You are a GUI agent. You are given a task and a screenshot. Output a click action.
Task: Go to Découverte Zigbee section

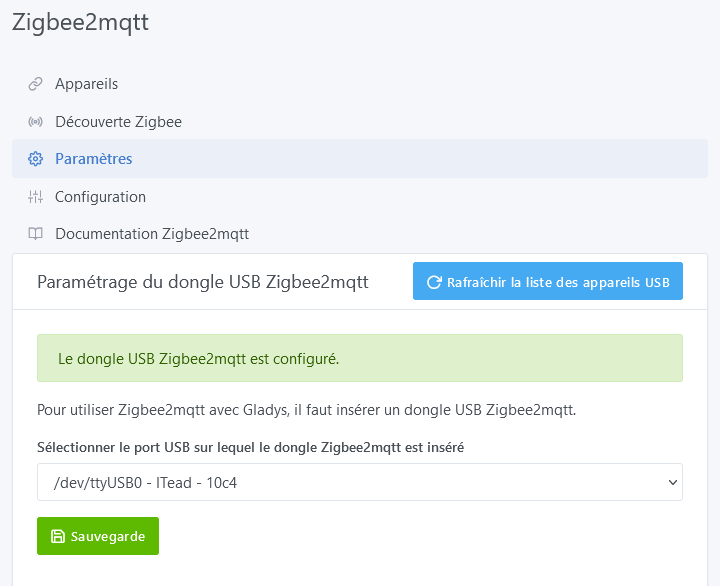(360, 122)
